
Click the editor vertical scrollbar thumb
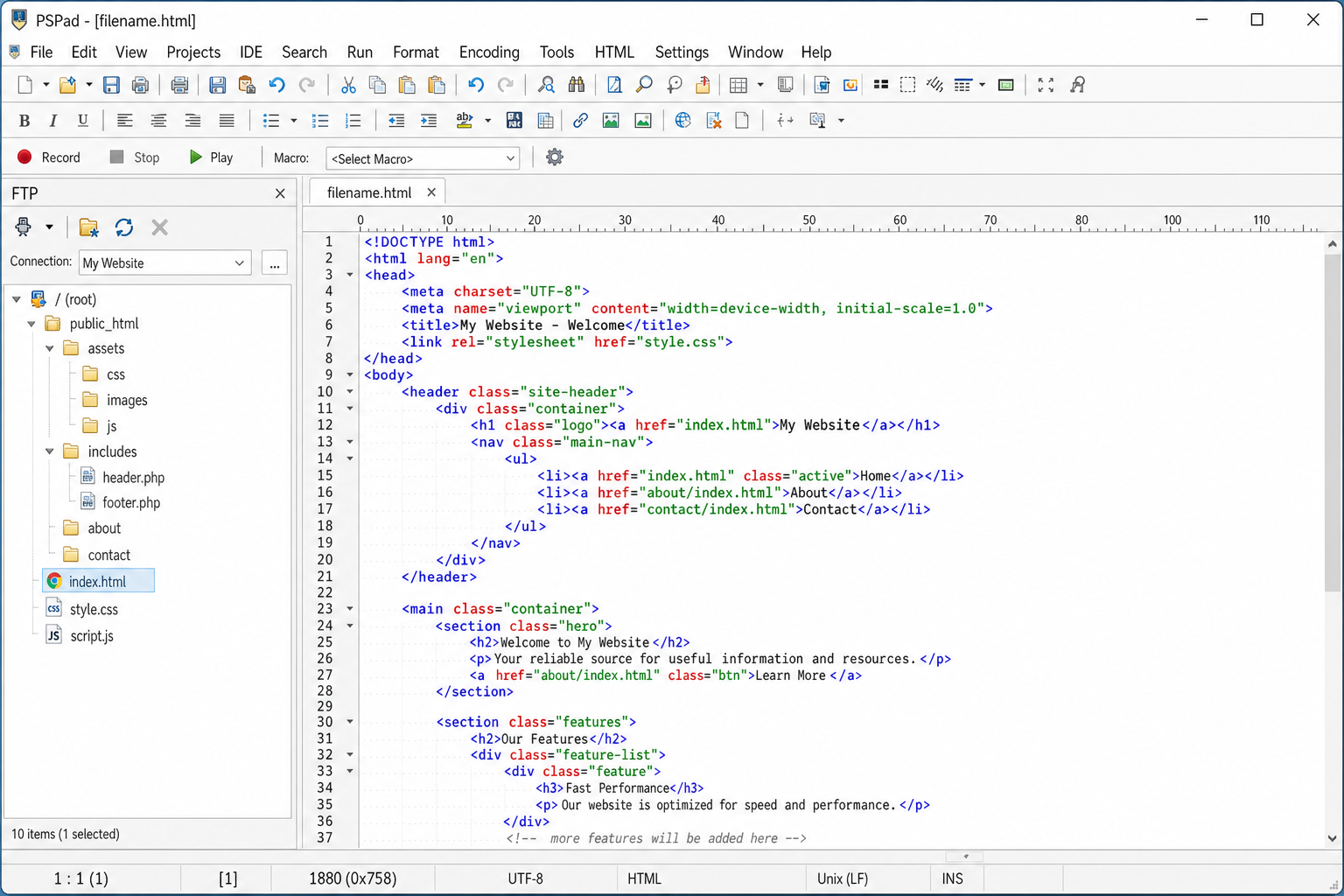[1333, 423]
